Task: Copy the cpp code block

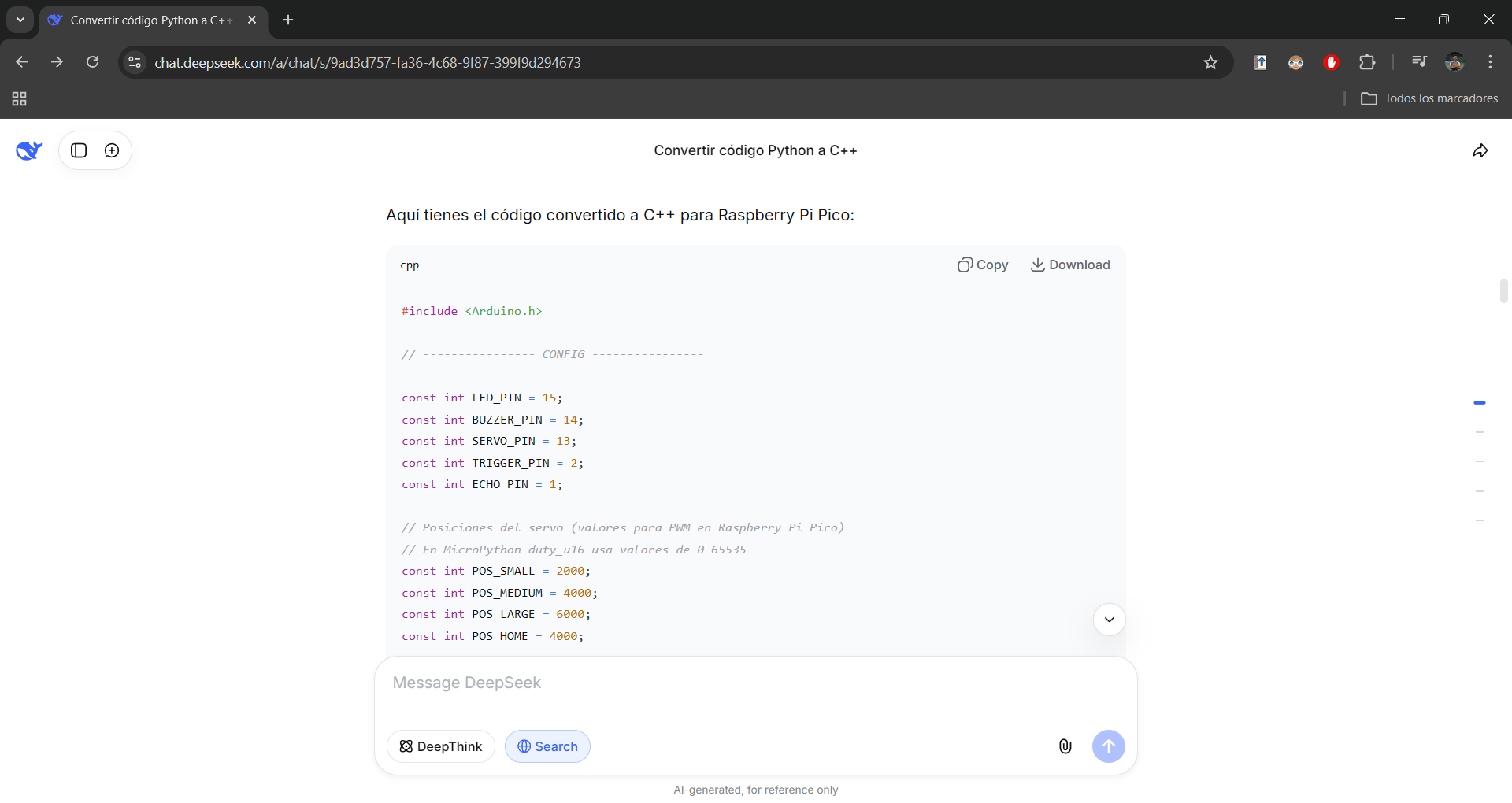Action: point(983,265)
